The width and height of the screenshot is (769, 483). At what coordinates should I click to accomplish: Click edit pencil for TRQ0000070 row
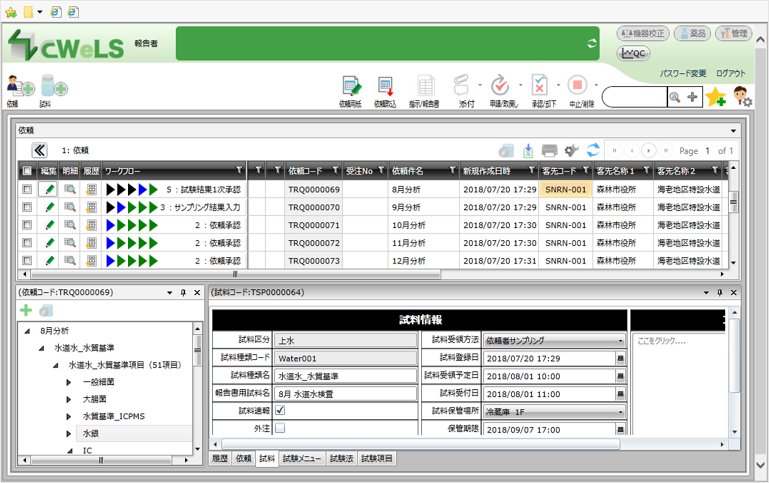(49, 207)
